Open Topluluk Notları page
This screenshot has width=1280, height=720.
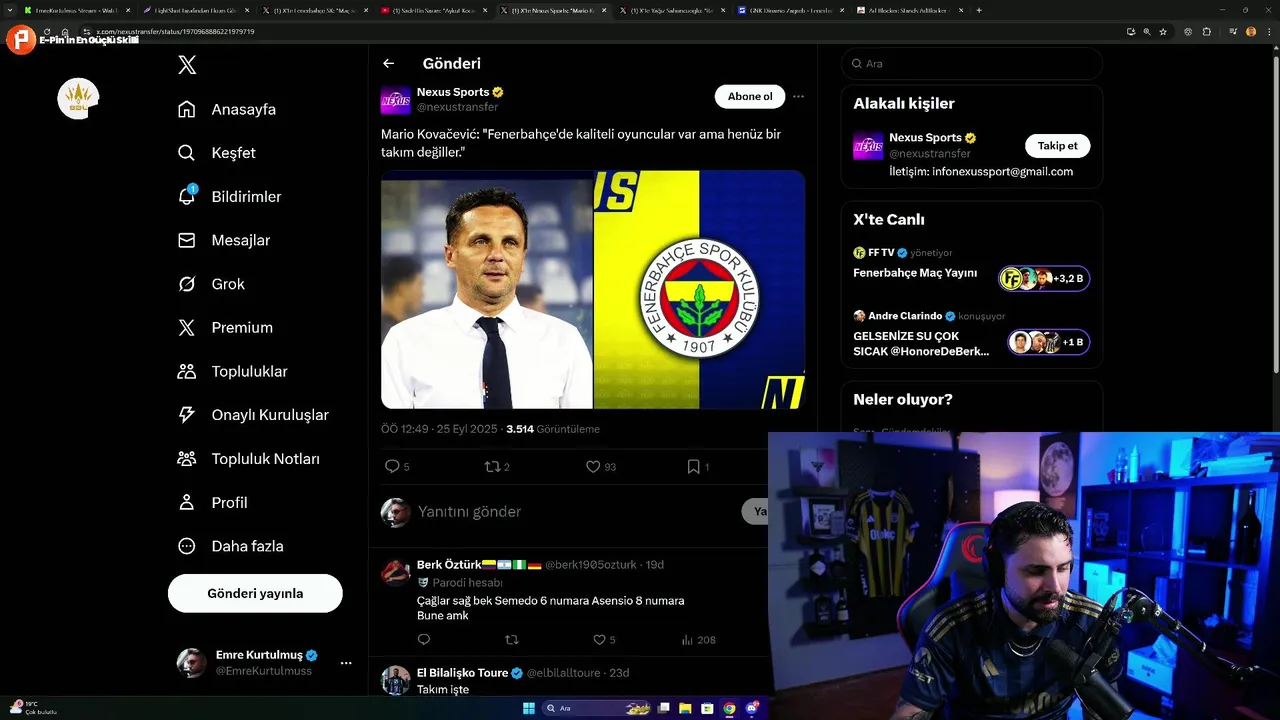[248, 459]
